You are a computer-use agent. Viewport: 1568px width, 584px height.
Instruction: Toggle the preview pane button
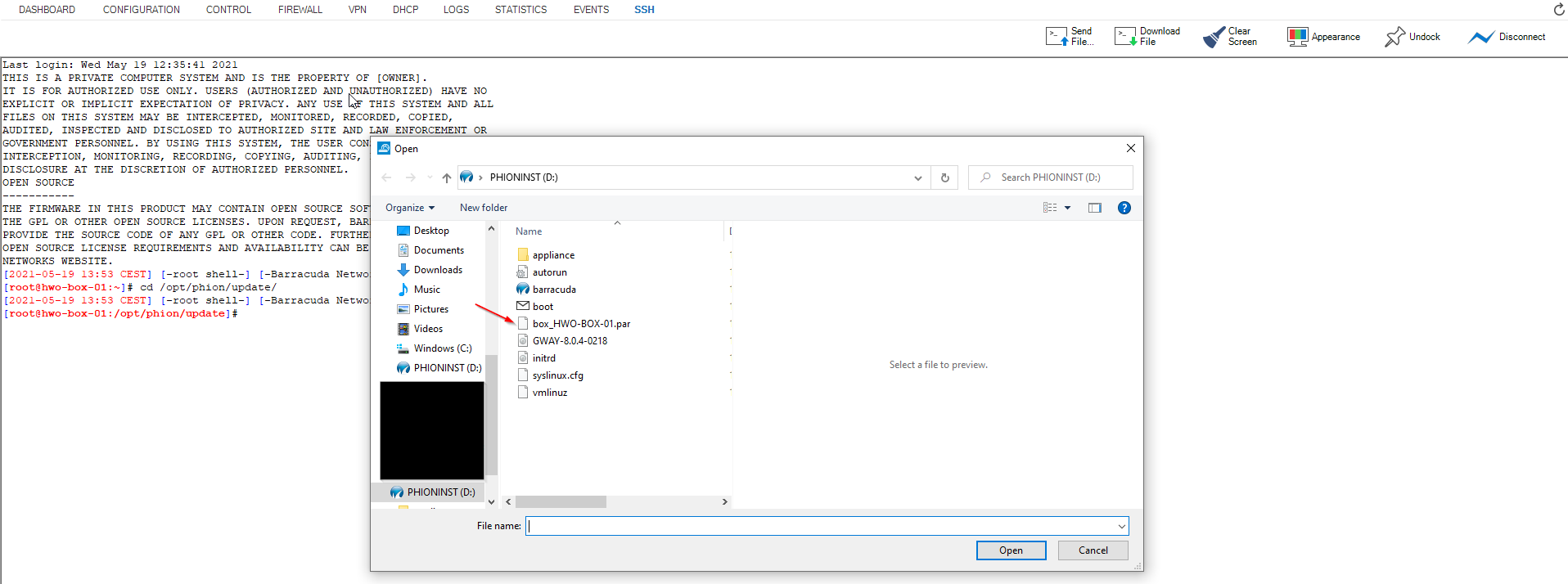pos(1095,208)
